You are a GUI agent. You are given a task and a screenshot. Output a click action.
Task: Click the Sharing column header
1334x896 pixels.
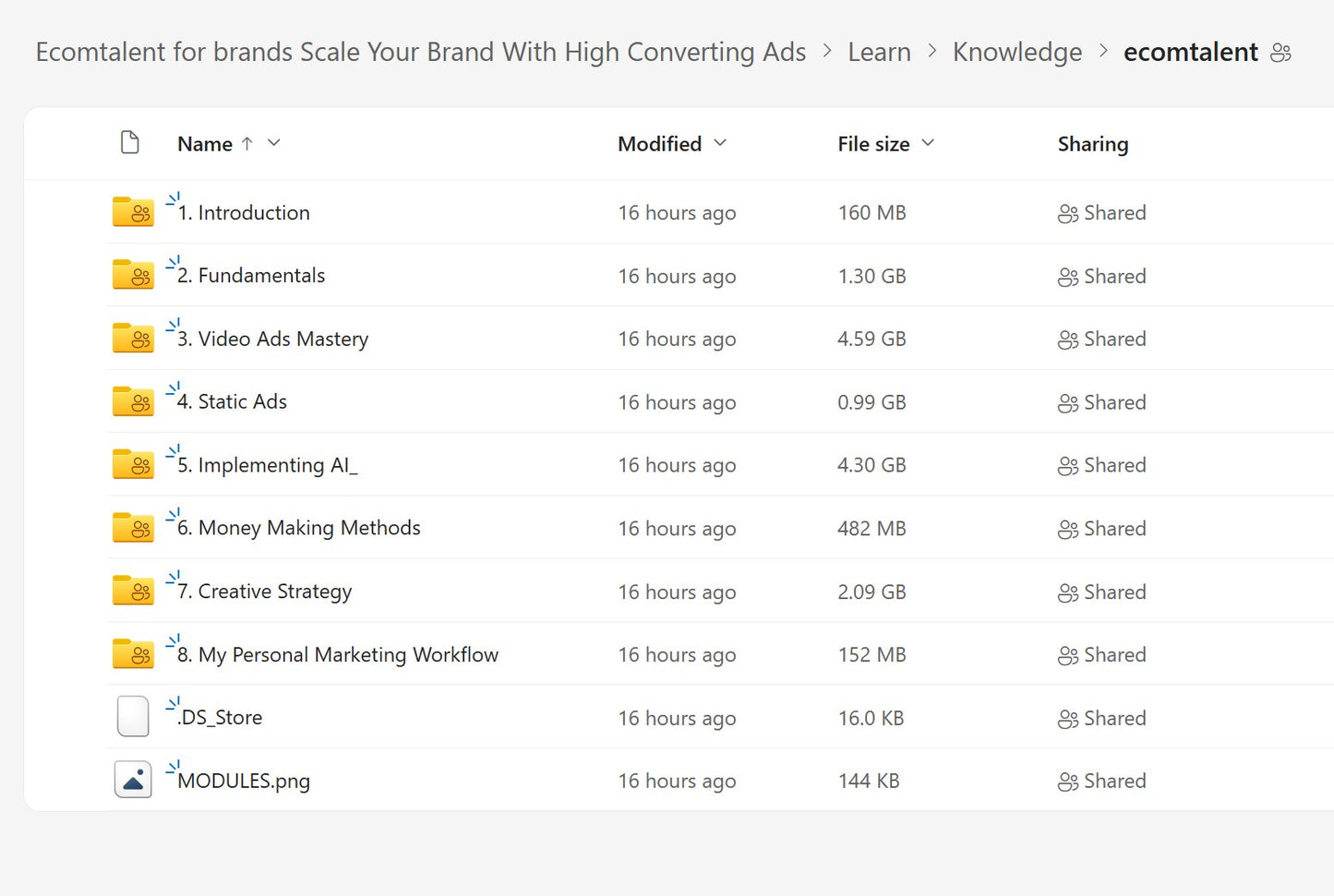[x=1093, y=144]
